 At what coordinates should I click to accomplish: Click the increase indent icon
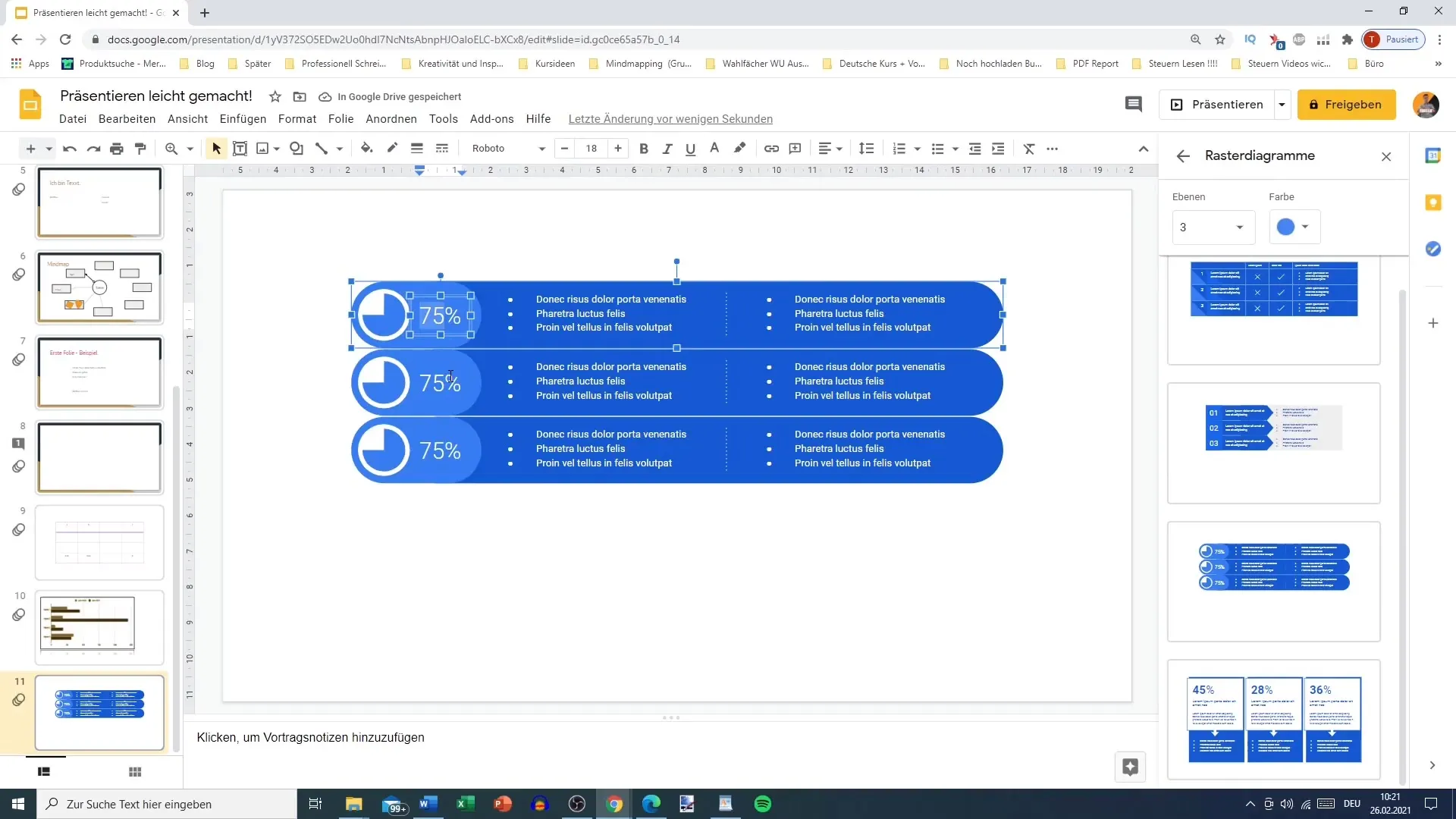999,149
